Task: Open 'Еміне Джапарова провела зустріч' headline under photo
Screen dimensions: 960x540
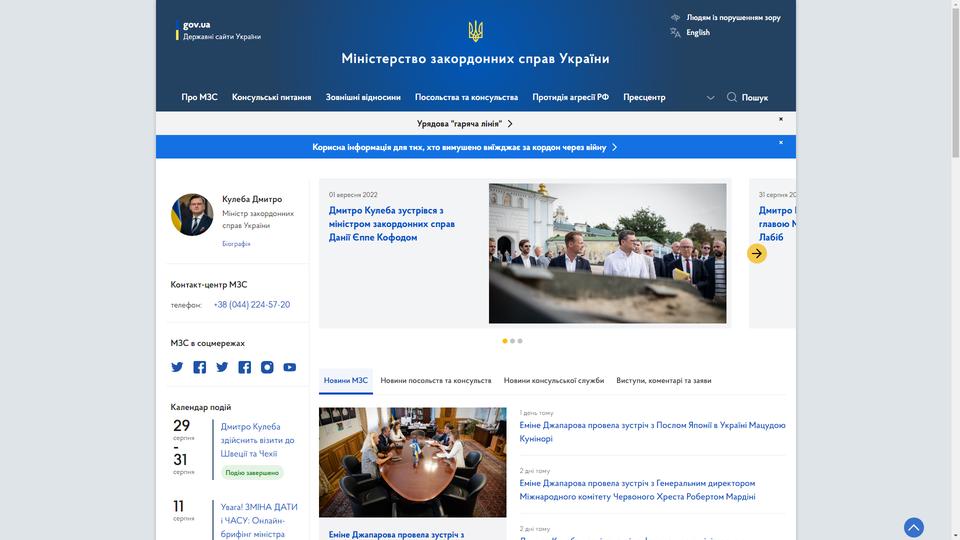Action: pyautogui.click(x=397, y=534)
